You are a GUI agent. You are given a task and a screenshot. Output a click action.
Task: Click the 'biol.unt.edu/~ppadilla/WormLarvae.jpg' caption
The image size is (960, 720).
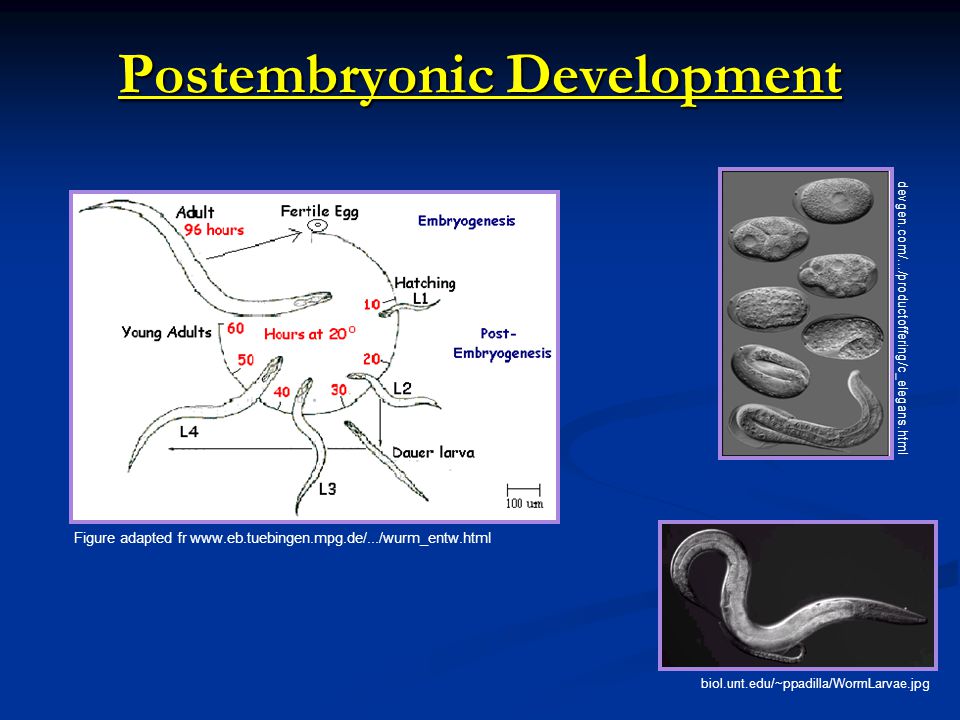815,683
